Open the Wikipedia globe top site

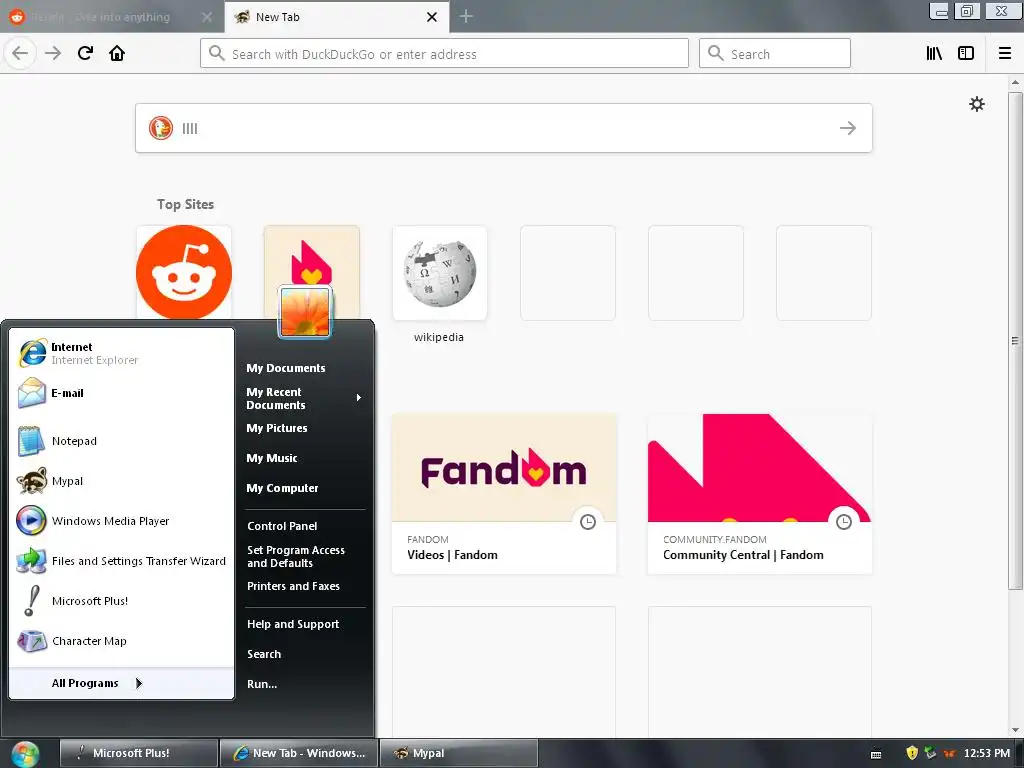pos(440,272)
